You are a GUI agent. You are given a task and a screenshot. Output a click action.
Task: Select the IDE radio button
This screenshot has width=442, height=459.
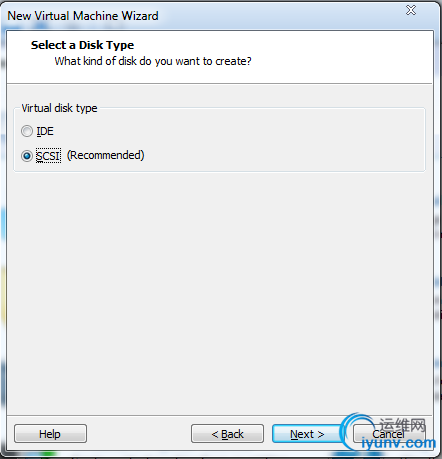[27, 131]
